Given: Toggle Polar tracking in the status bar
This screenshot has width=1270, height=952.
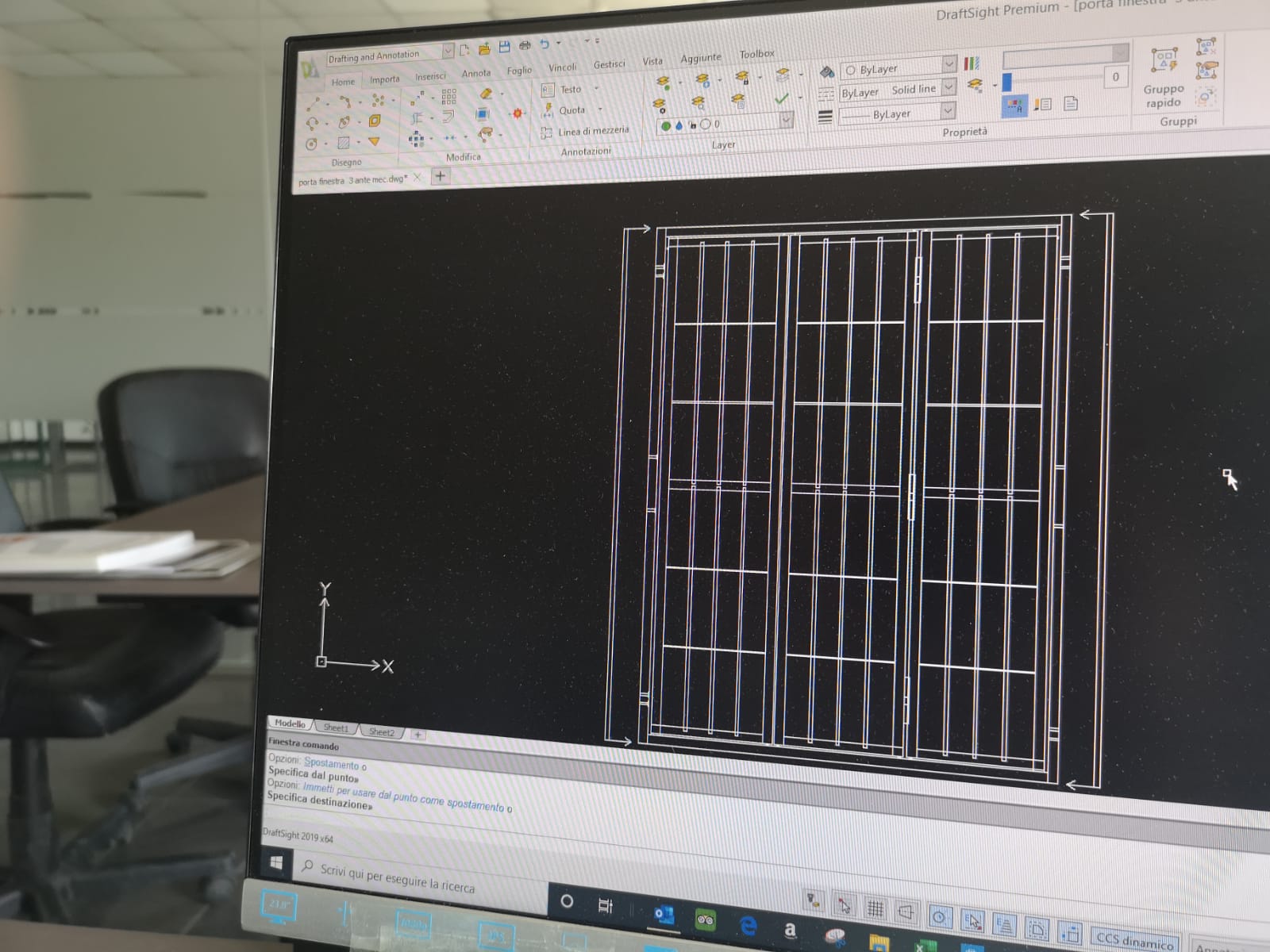Looking at the screenshot, I should pyautogui.click(x=940, y=917).
